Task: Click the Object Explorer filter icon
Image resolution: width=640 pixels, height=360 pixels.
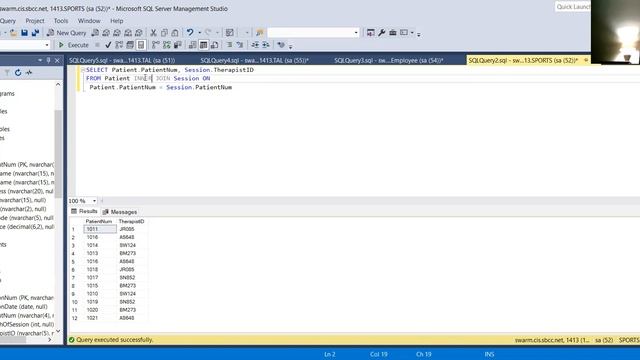Action: 7,73
